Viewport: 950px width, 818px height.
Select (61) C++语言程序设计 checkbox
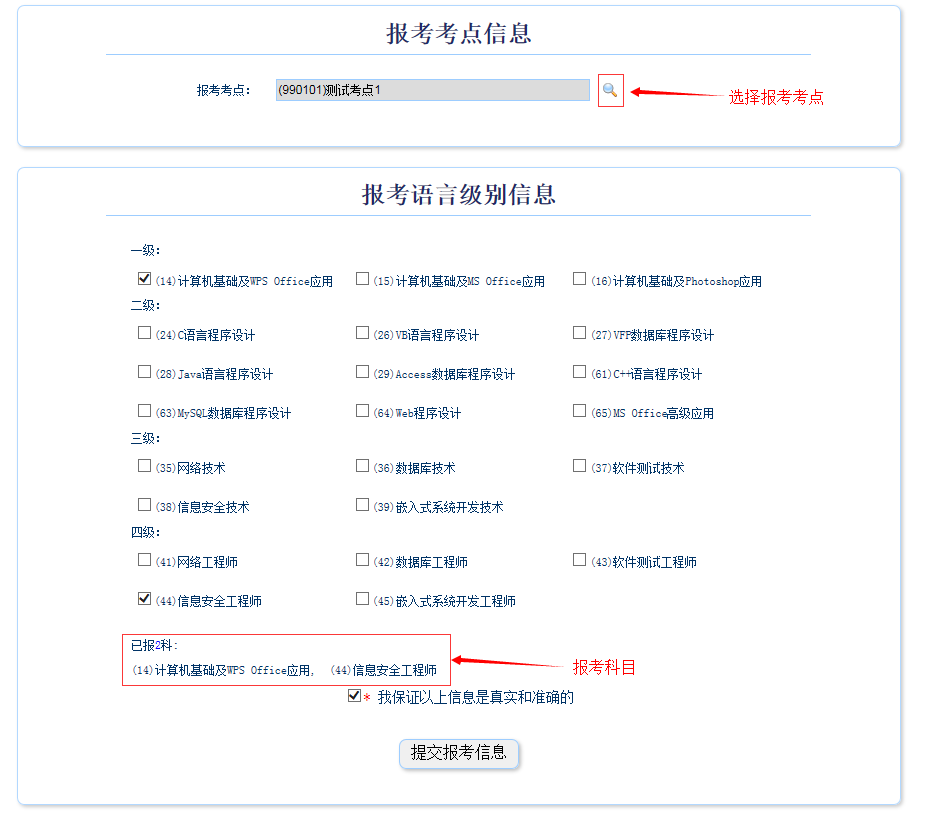tap(579, 372)
